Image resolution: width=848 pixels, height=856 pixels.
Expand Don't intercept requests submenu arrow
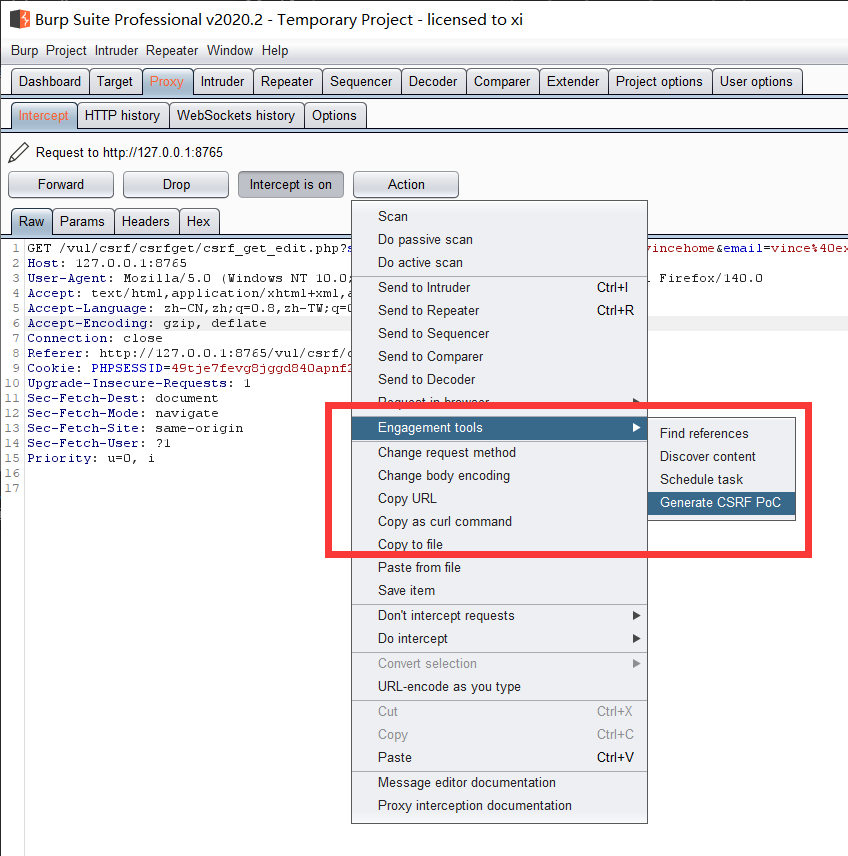pyautogui.click(x=636, y=615)
